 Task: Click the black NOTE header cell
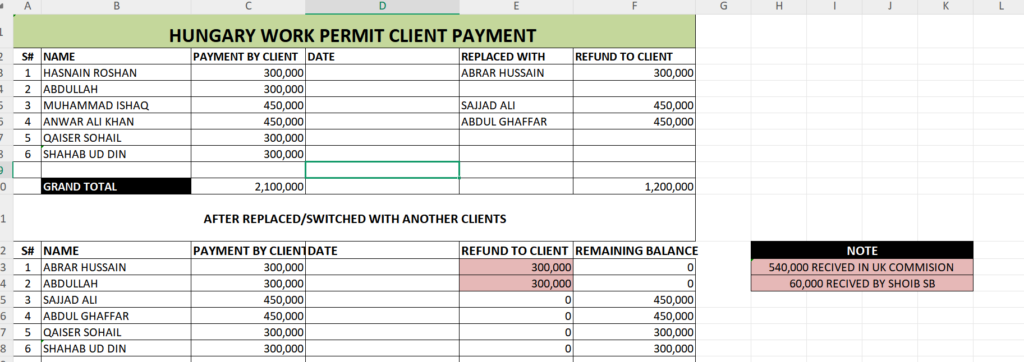point(862,250)
